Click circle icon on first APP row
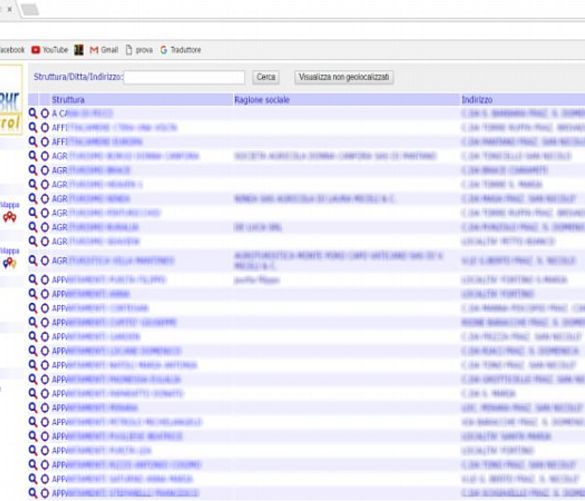 [x=45, y=280]
